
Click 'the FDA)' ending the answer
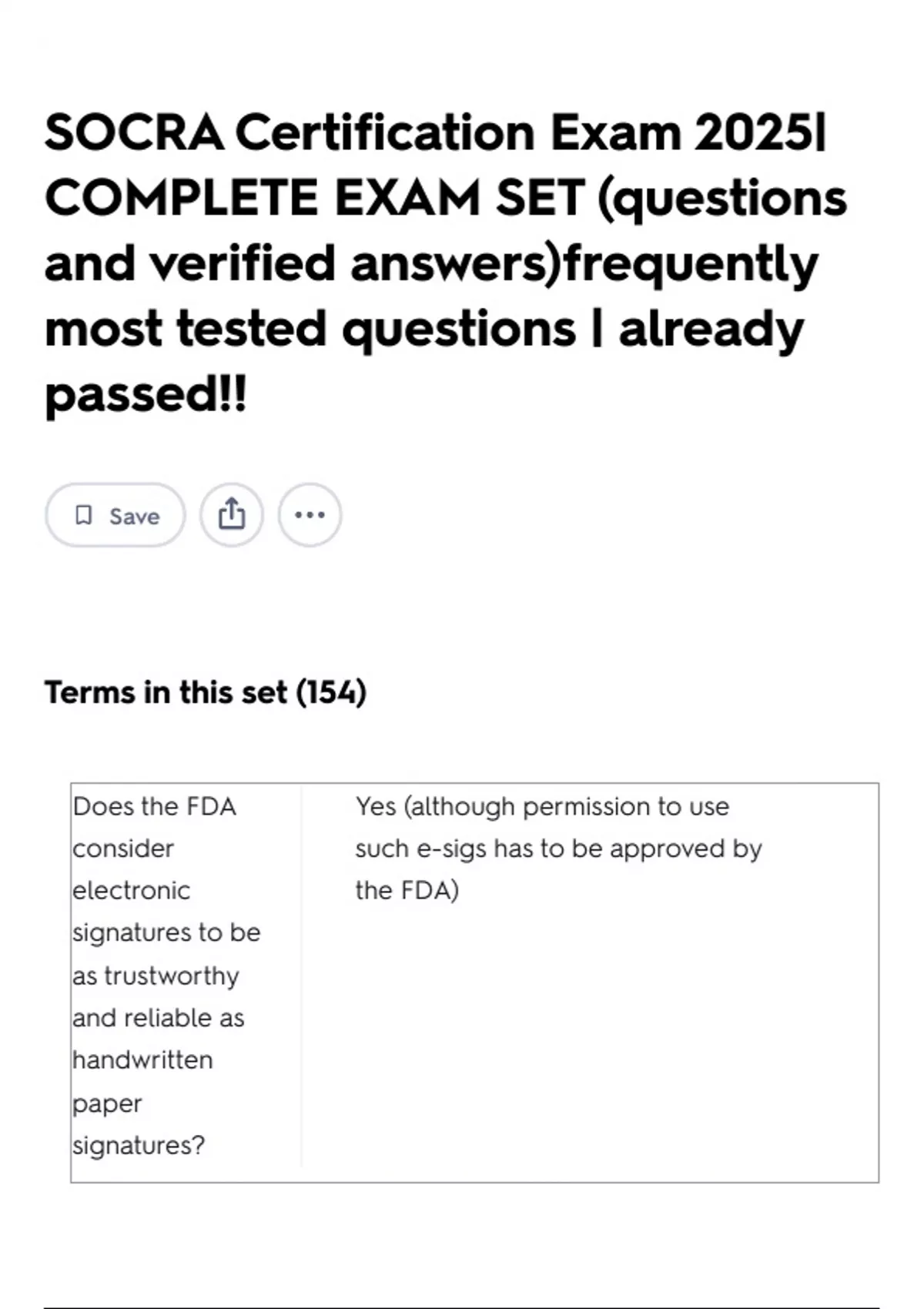[x=407, y=891]
